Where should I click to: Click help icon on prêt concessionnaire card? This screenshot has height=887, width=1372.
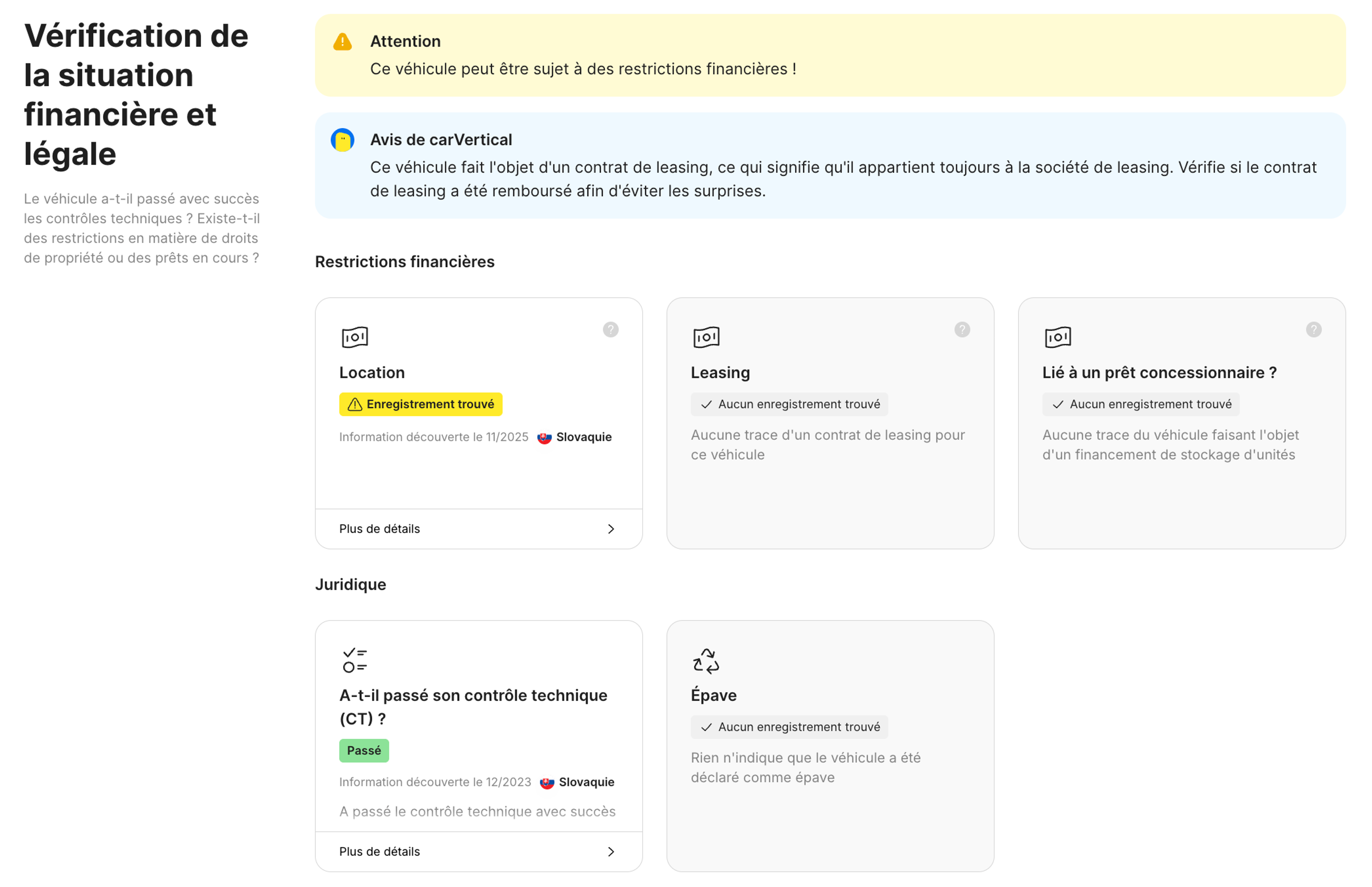1313,329
